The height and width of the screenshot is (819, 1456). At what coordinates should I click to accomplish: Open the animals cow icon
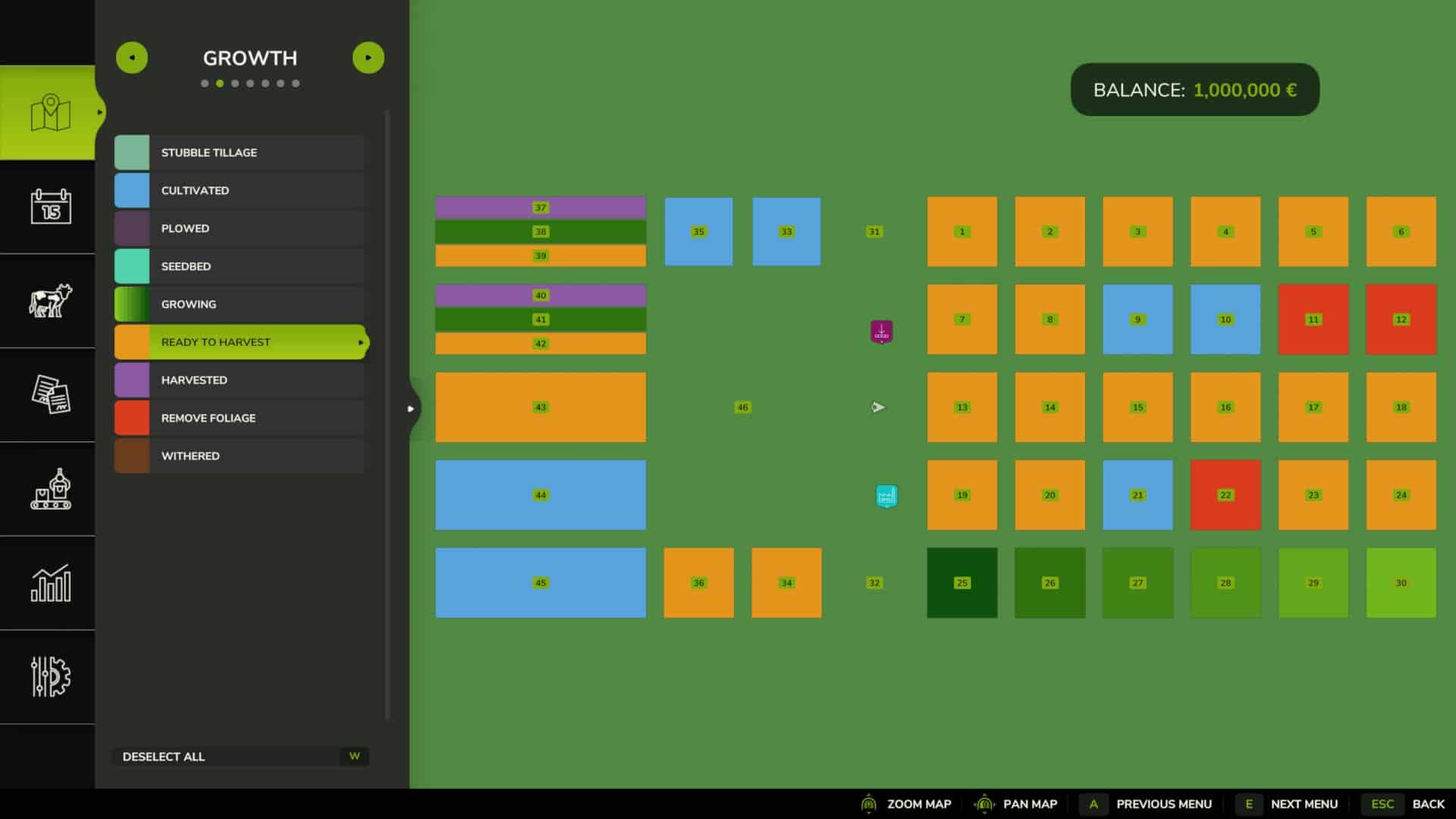(x=50, y=300)
